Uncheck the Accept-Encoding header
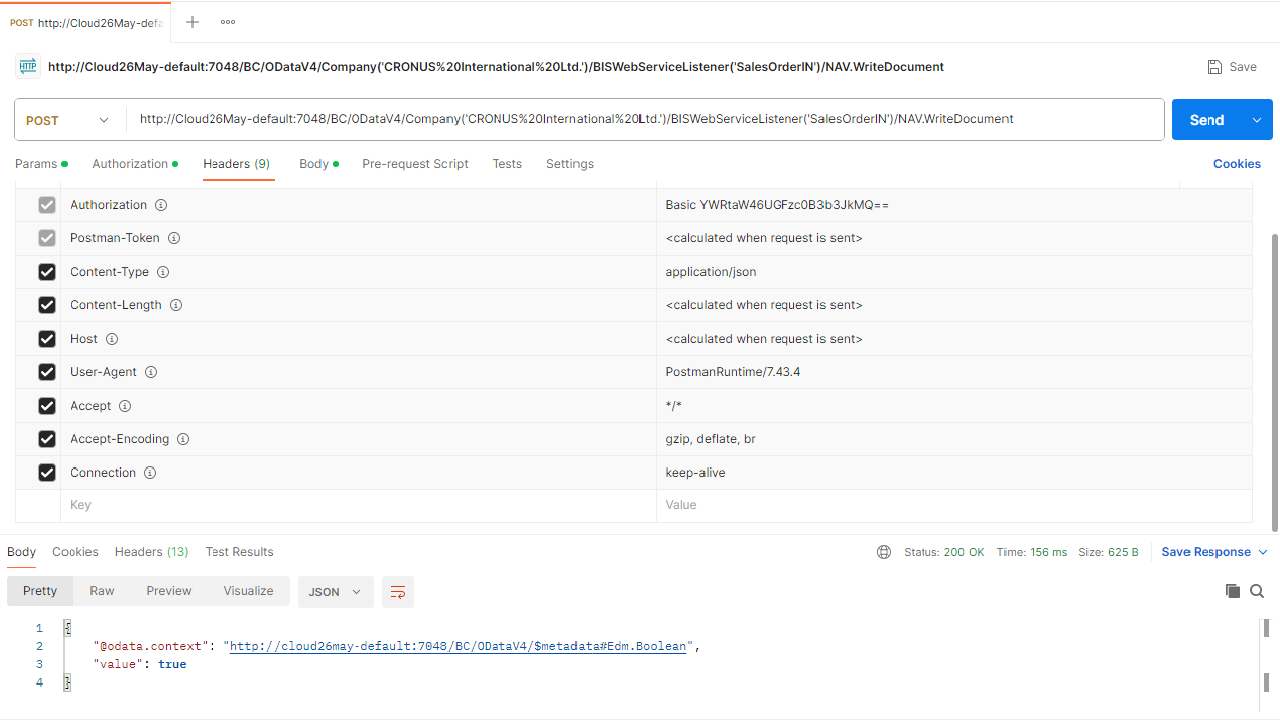1280x720 pixels. point(47,439)
